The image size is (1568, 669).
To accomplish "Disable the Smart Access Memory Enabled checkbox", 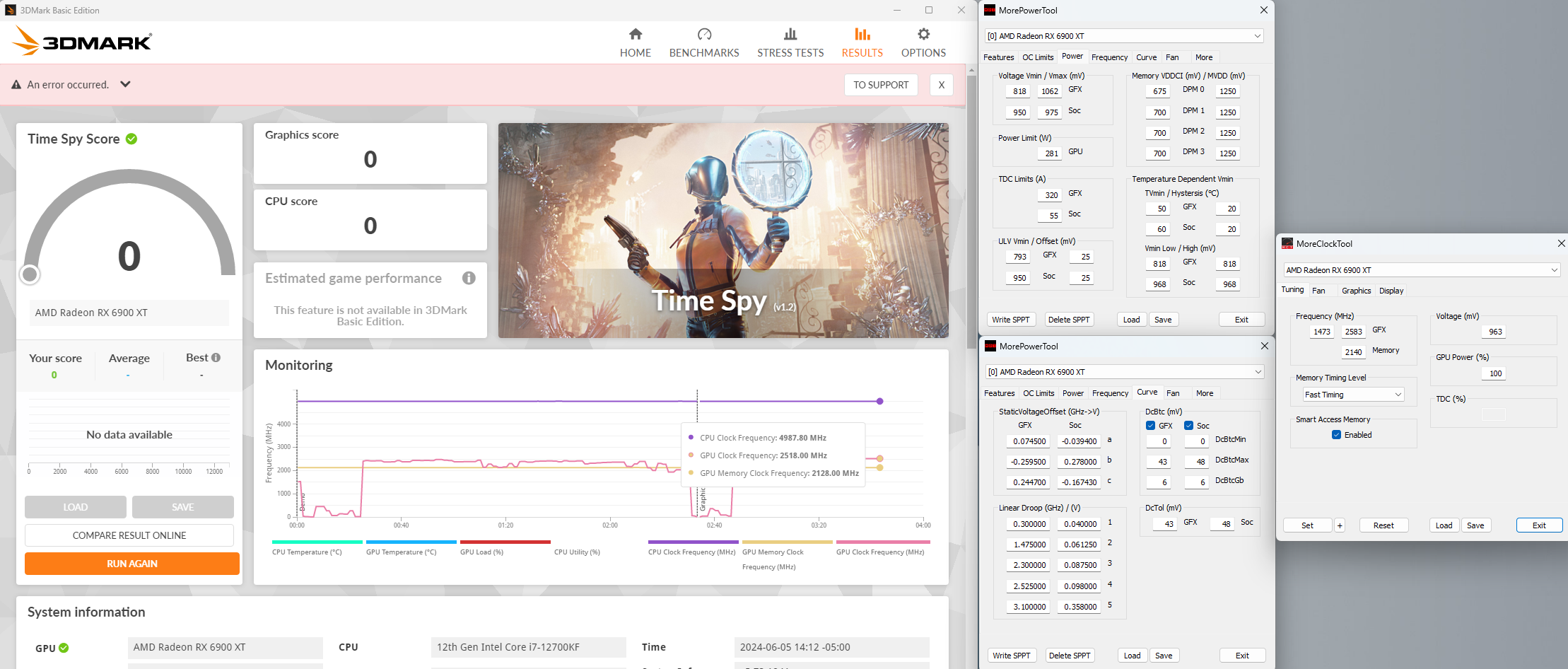I will (x=1335, y=435).
